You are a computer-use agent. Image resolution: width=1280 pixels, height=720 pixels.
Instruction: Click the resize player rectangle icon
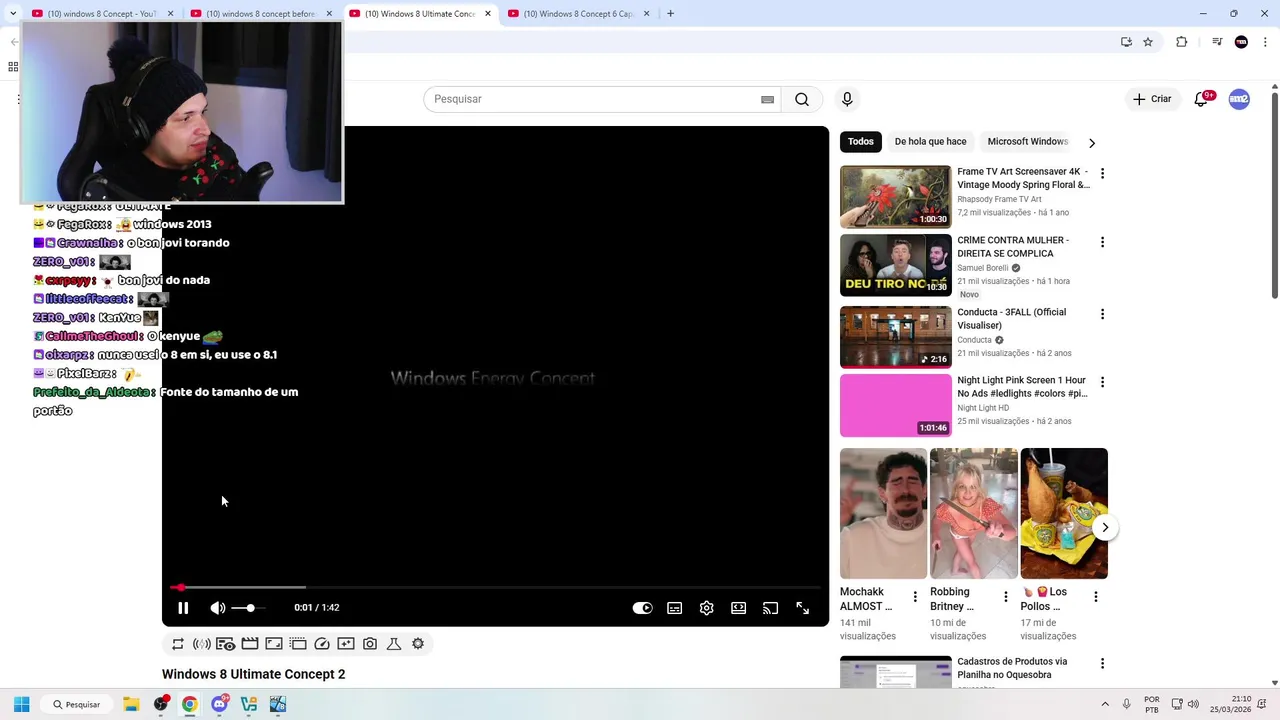[274, 644]
